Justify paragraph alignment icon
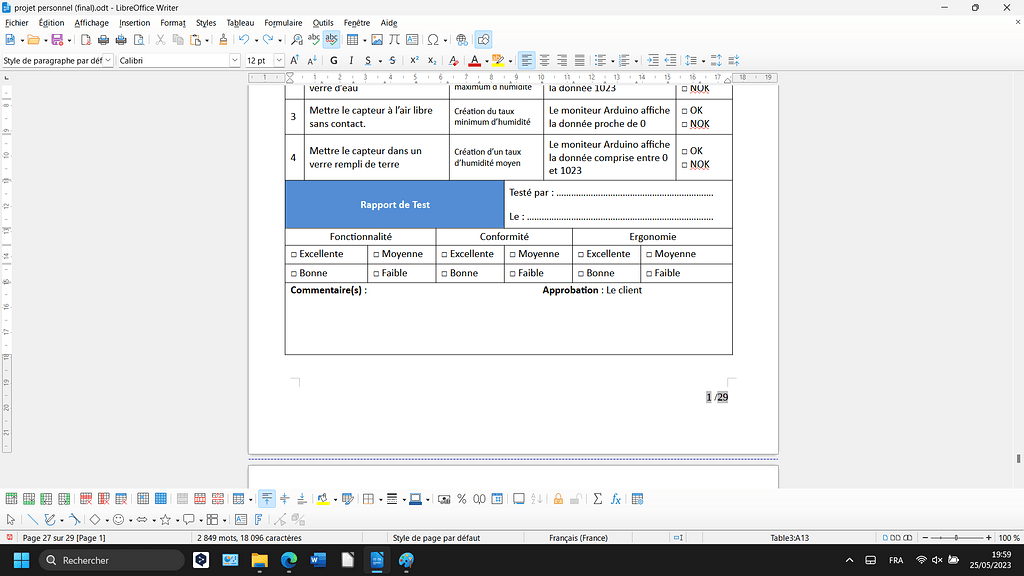This screenshot has height=576, width=1024. tap(579, 60)
